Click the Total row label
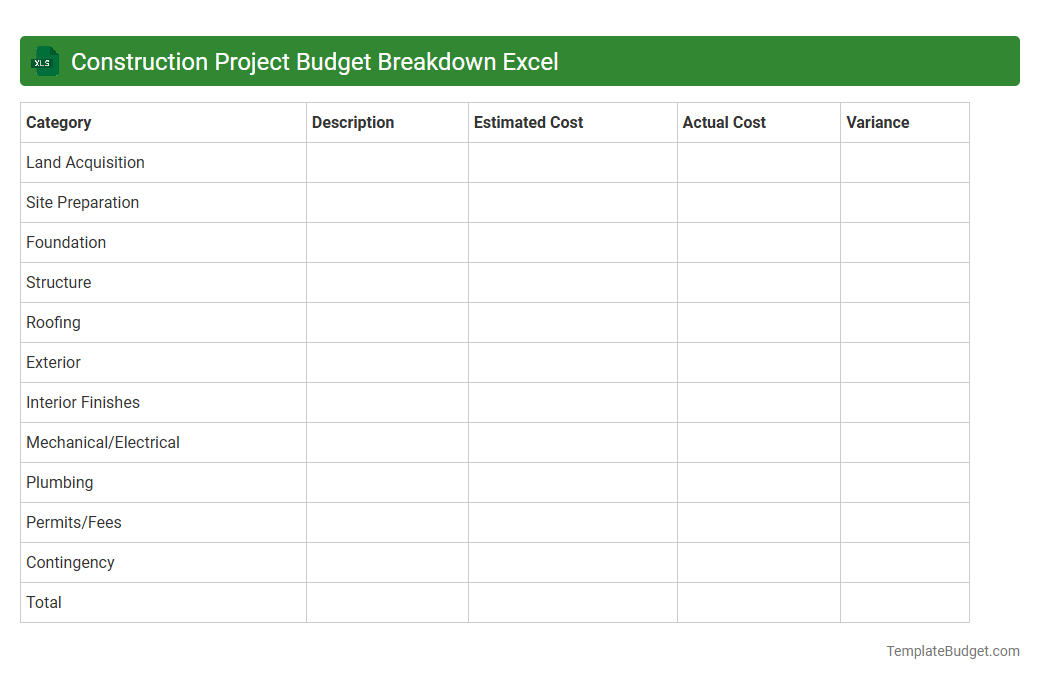 [x=43, y=602]
